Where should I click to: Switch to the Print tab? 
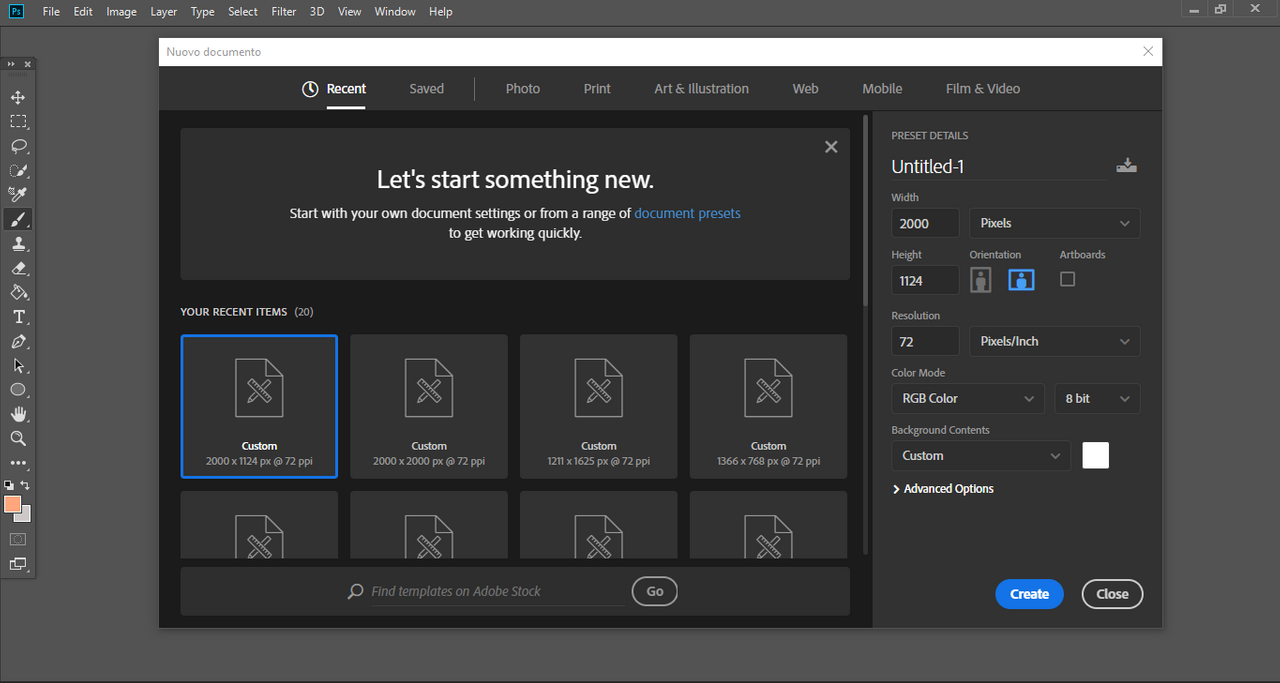(597, 89)
